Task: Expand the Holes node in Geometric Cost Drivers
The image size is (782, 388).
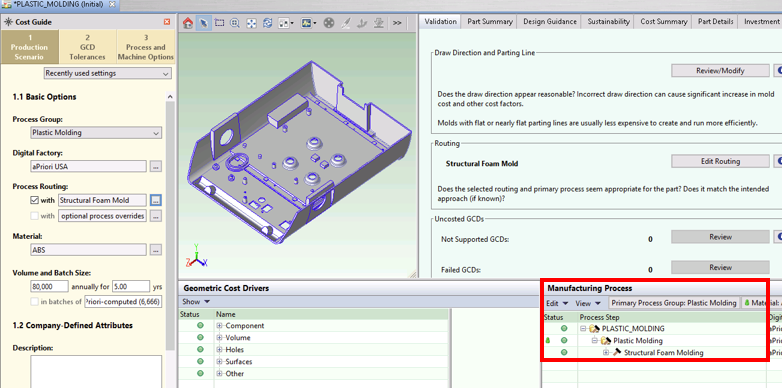Action: 219,350
